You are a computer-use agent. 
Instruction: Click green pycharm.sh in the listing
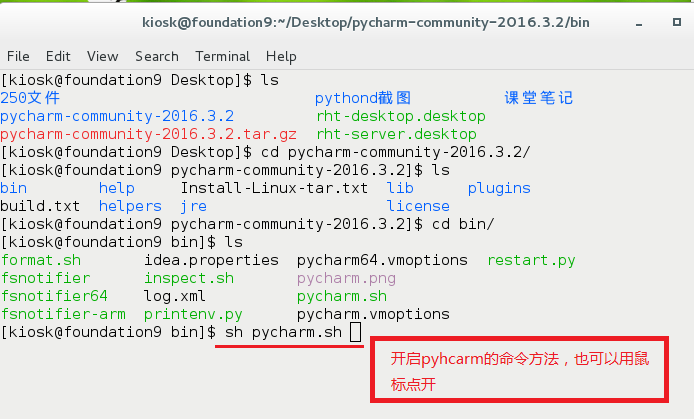(x=342, y=296)
